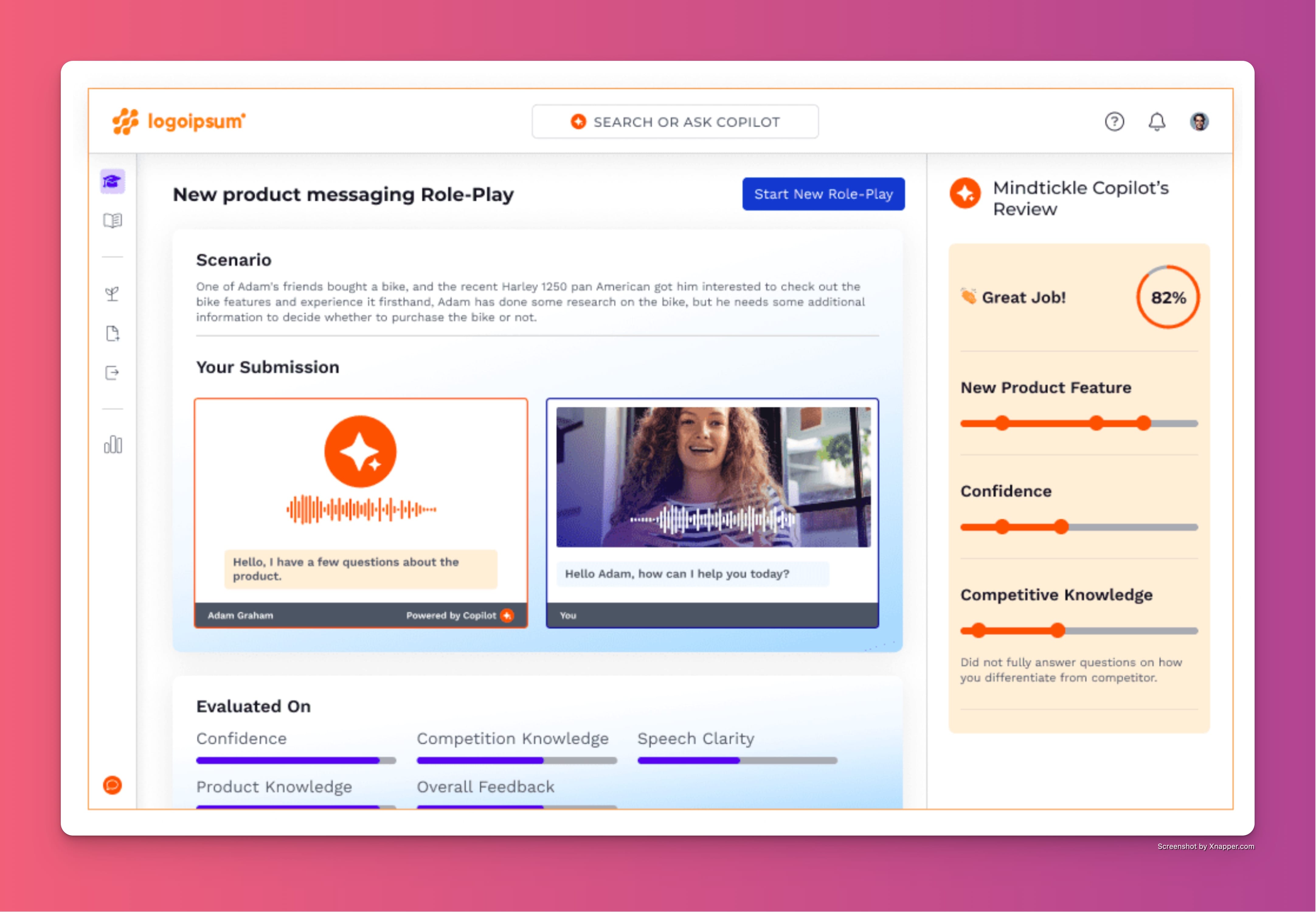Click the Search or Ask Copilot field
The height and width of the screenshot is (912, 1316).
pos(675,122)
